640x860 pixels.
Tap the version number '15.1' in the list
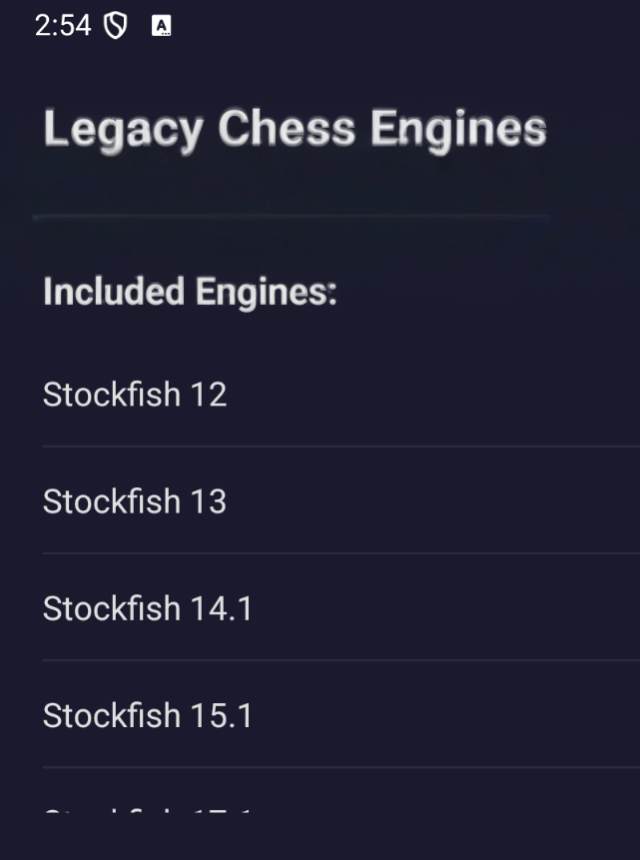221,715
